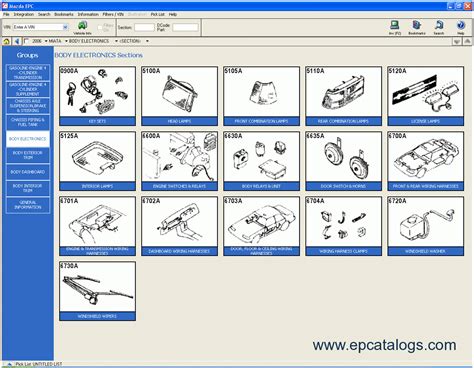
Task: Open the File menu
Action: pyautogui.click(x=6, y=14)
